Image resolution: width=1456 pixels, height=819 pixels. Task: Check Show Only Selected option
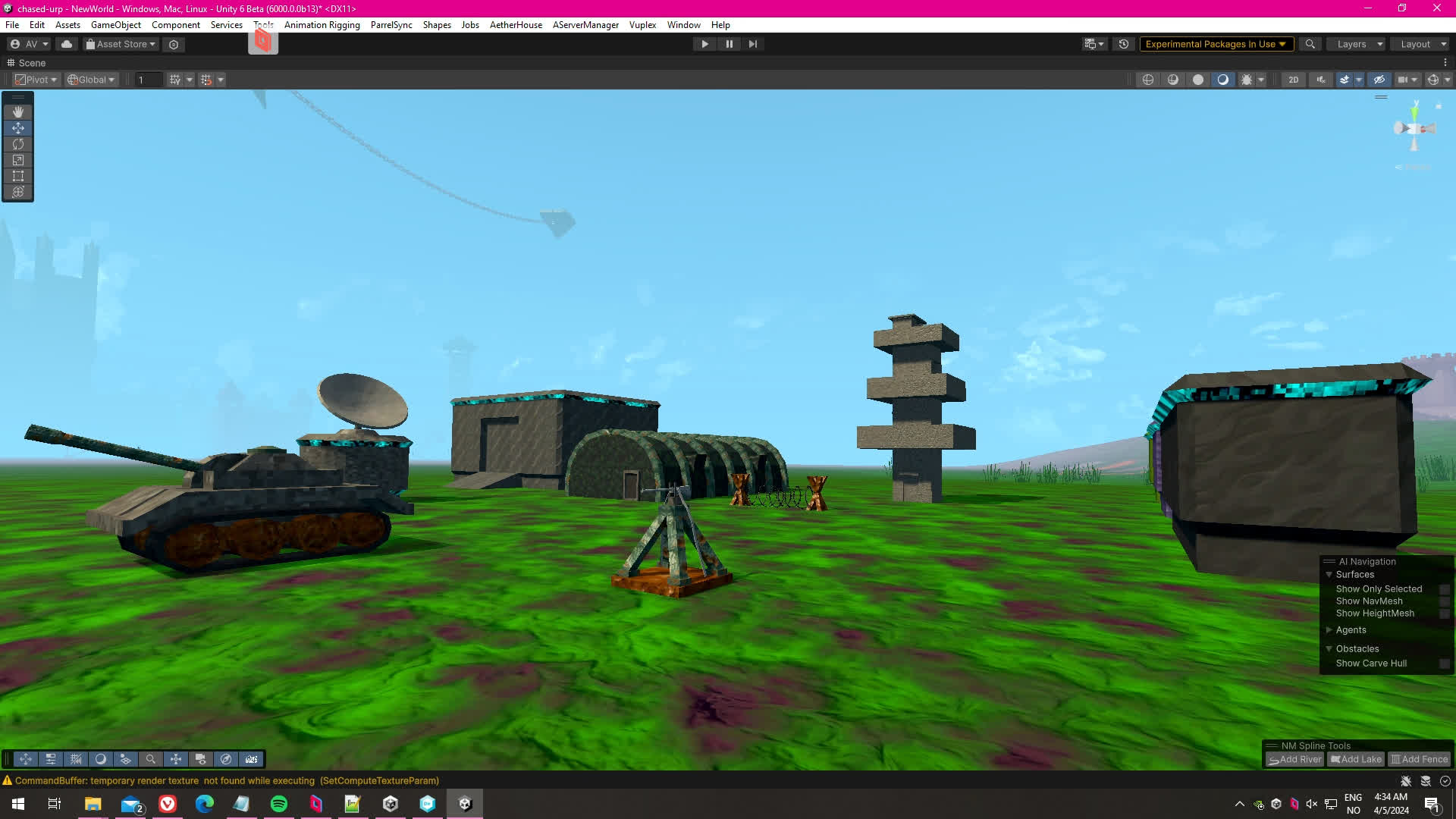(x=1444, y=589)
